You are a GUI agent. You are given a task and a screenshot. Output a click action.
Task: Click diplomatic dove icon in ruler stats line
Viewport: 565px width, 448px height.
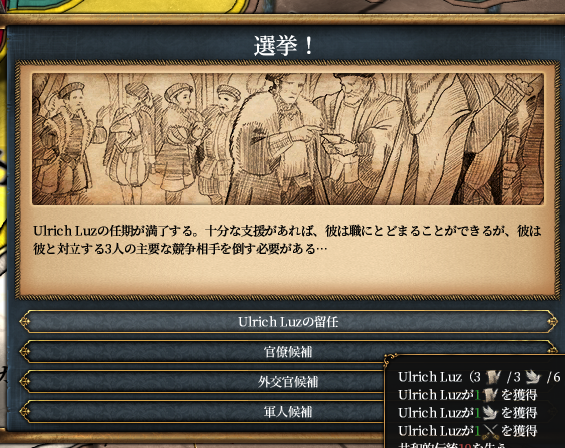point(533,377)
